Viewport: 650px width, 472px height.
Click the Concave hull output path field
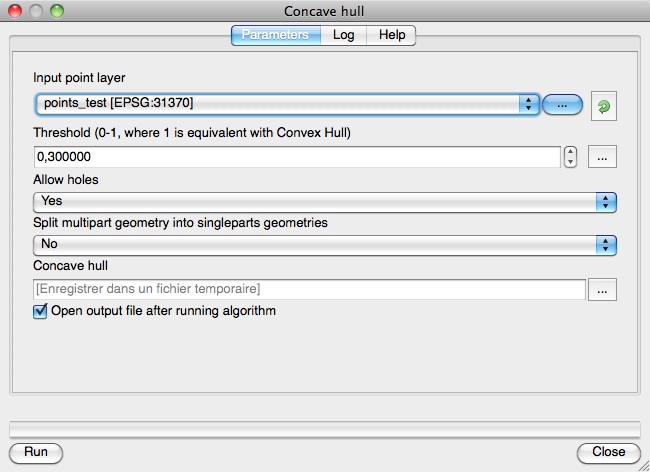coord(308,289)
